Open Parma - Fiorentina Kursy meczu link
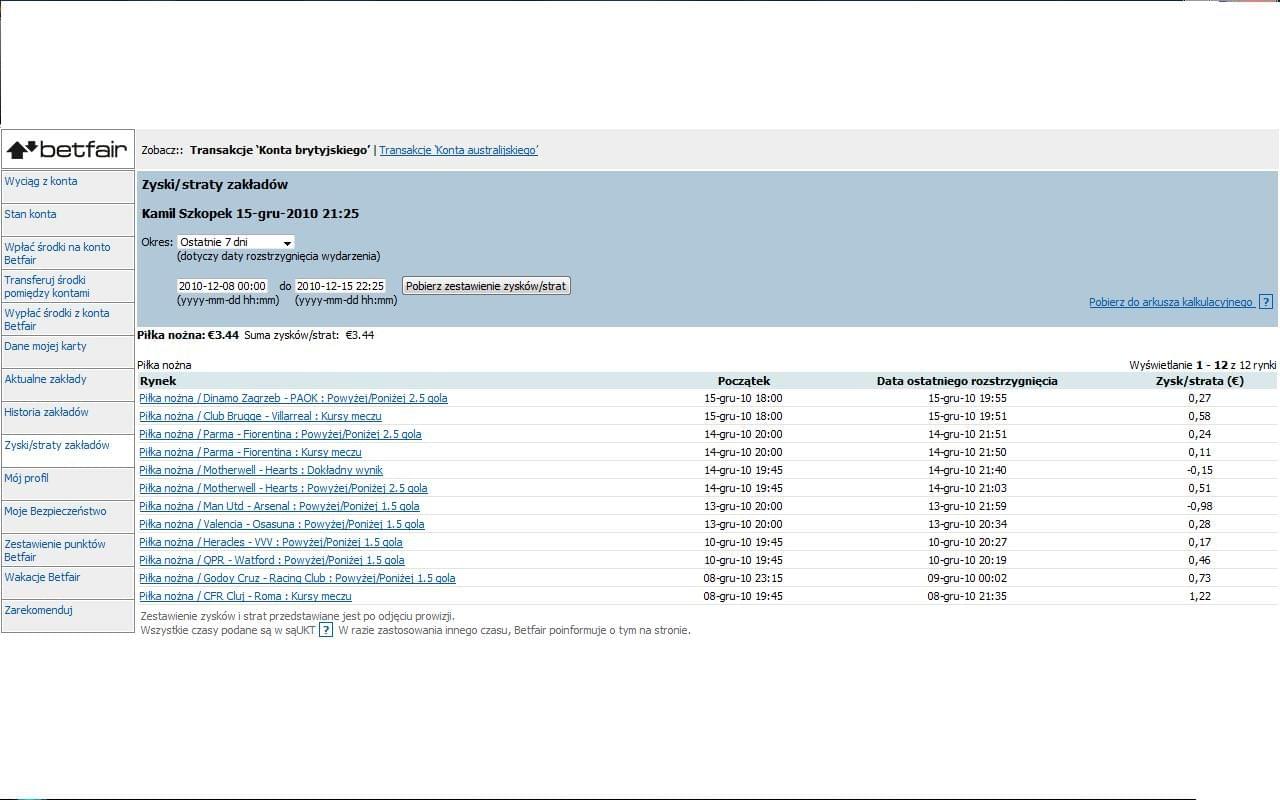Viewport: 1280px width, 800px height. point(250,452)
